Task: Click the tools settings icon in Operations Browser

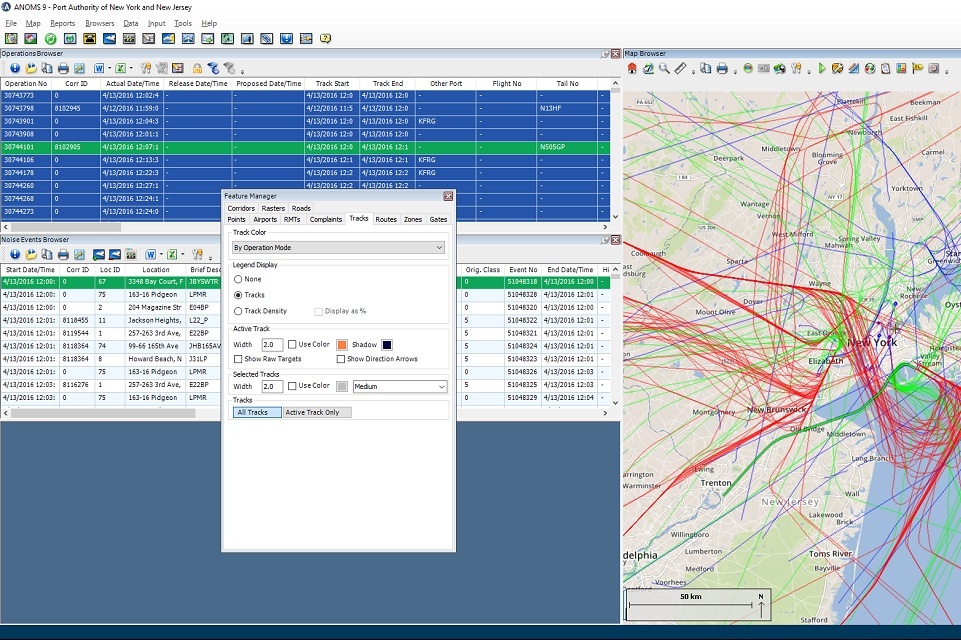Action: coord(146,68)
